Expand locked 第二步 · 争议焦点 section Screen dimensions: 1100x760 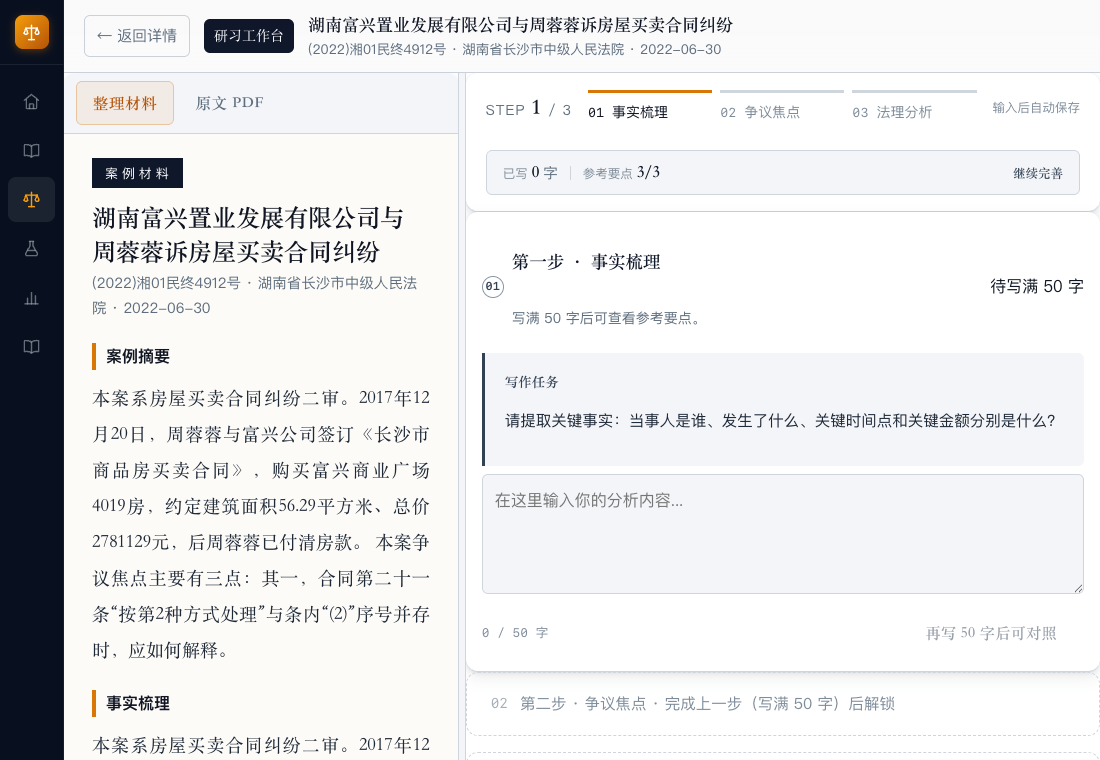[x=783, y=704]
